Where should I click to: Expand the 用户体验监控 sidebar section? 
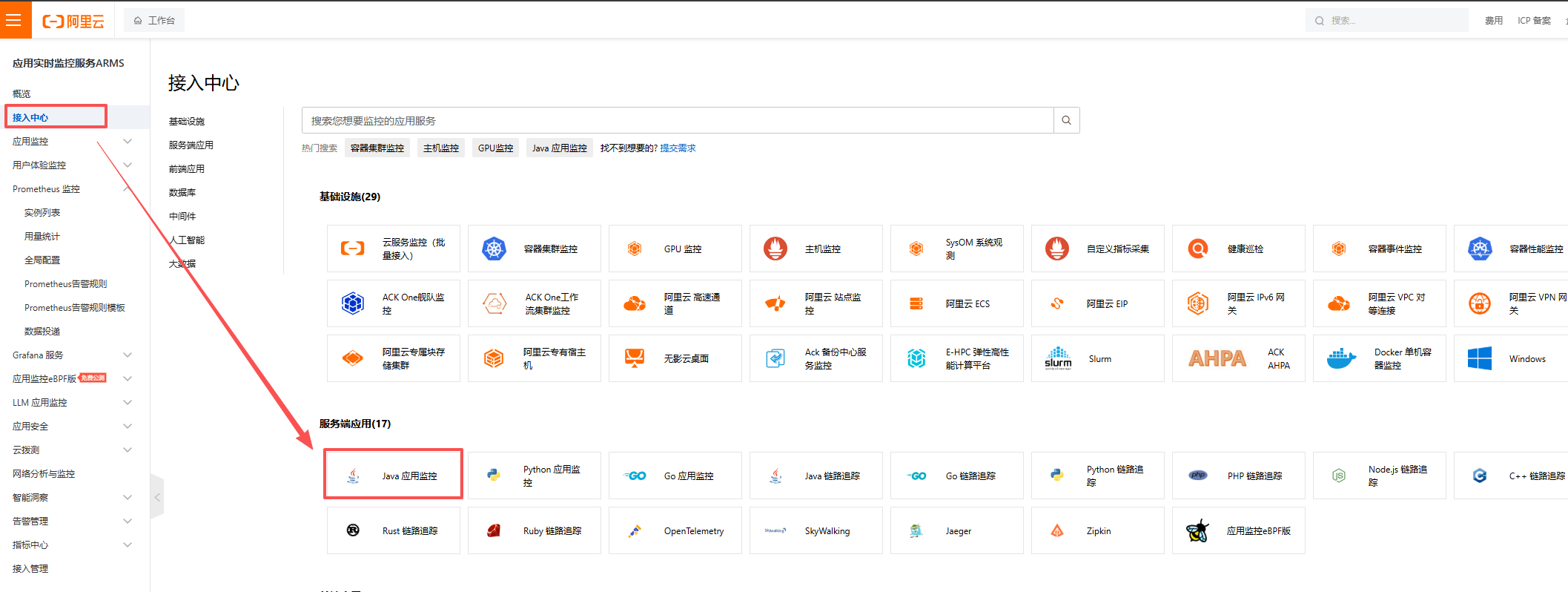(127, 165)
